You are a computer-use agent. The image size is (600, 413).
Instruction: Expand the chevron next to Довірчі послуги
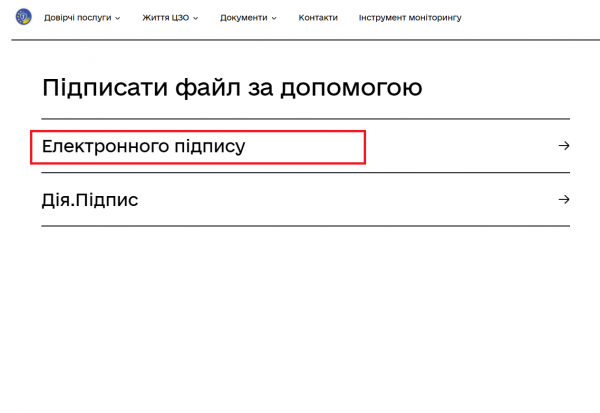tap(117, 18)
